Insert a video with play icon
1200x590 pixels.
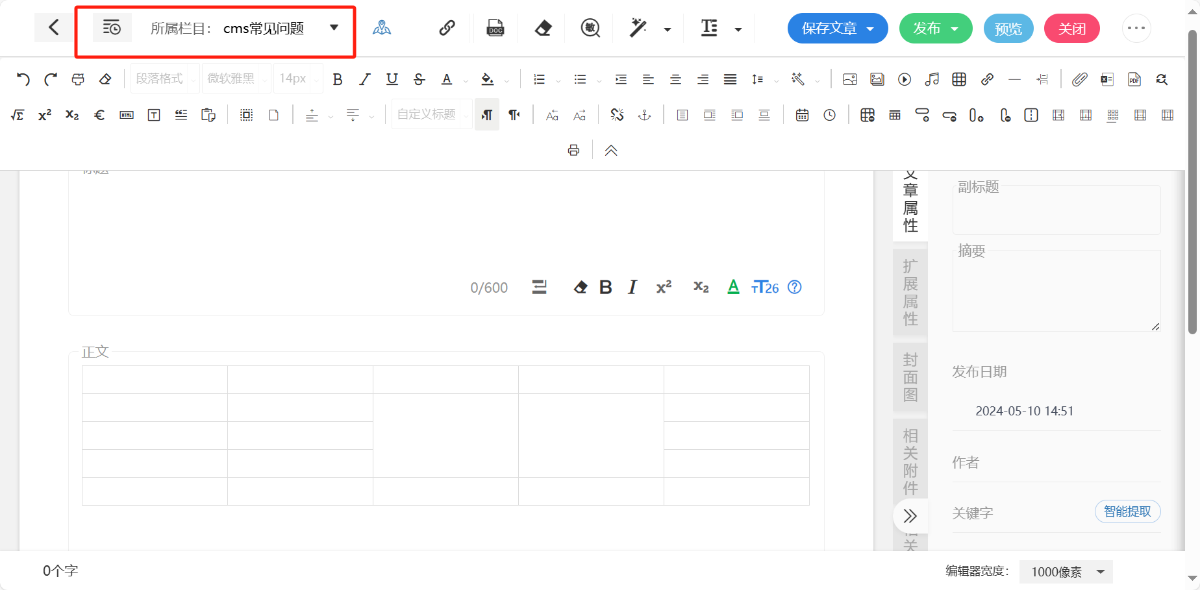(x=904, y=79)
